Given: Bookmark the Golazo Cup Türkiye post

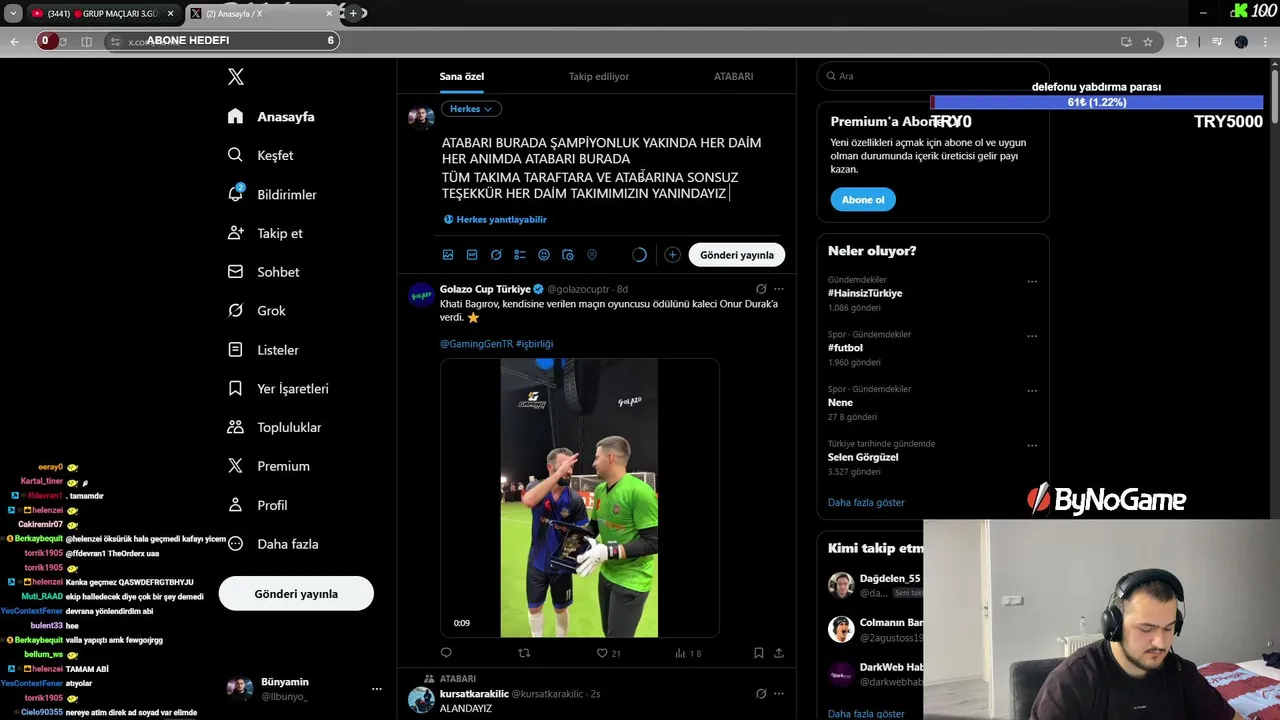Looking at the screenshot, I should click(x=759, y=653).
